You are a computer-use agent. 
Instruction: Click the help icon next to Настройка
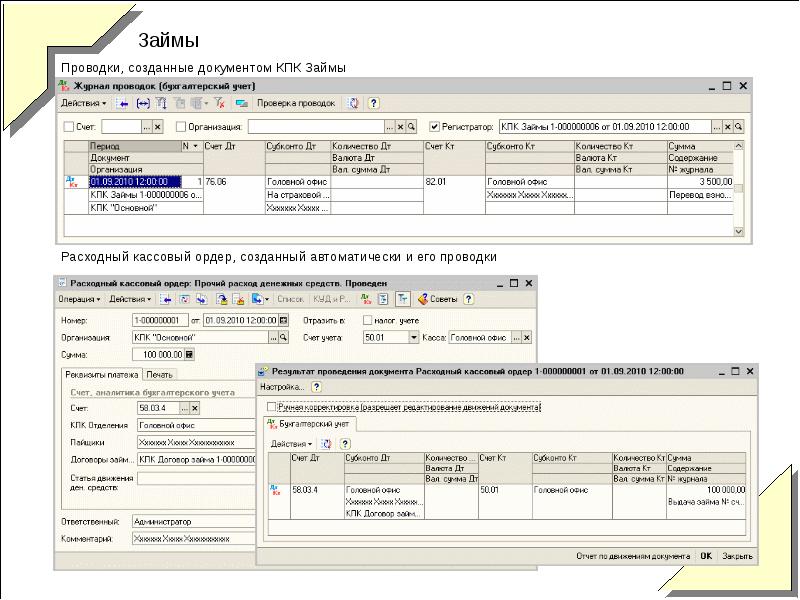(x=317, y=386)
